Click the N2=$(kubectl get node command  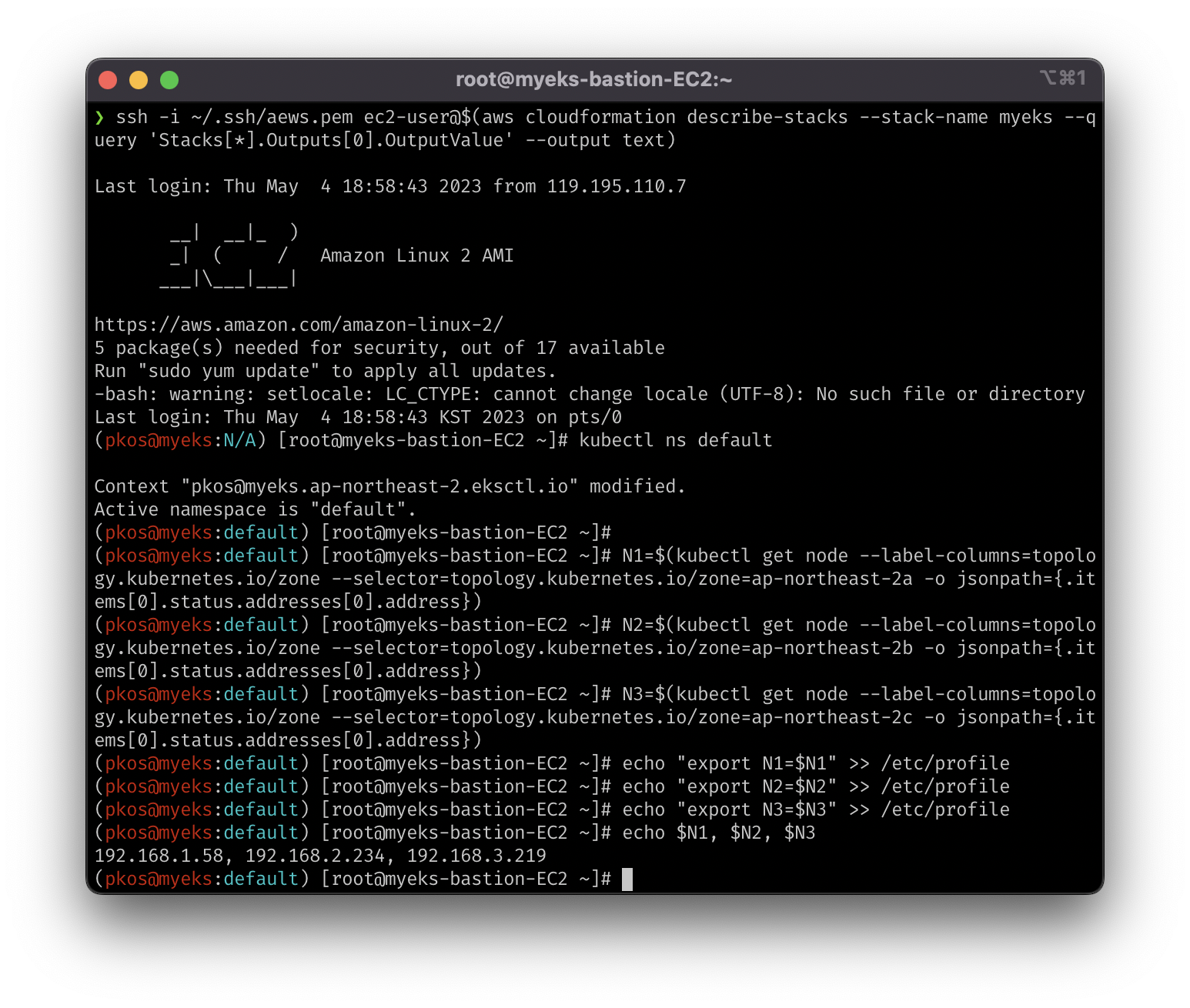pos(595,648)
